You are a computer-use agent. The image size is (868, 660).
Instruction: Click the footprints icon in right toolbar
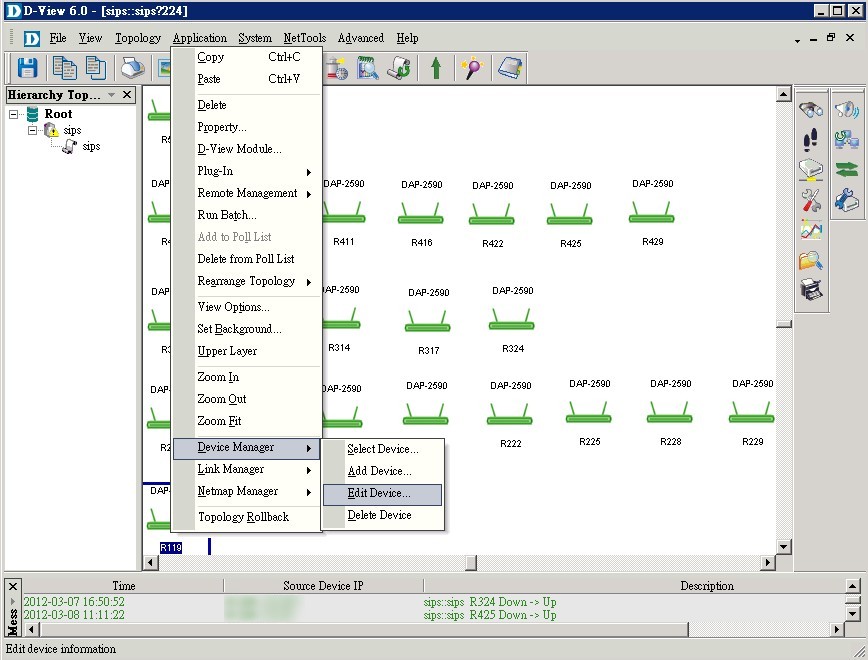[x=811, y=139]
